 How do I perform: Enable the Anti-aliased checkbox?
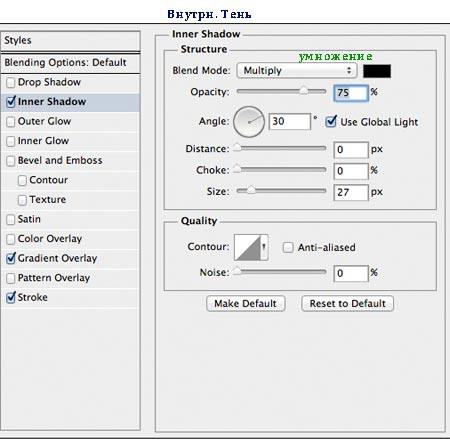click(288, 248)
